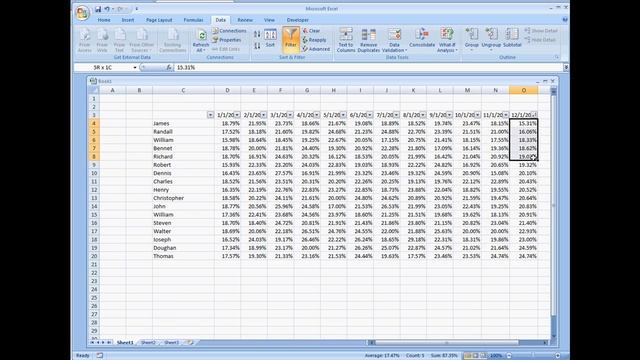Click Show Detail button
The height and width of the screenshot is (360, 640).
[541, 31]
